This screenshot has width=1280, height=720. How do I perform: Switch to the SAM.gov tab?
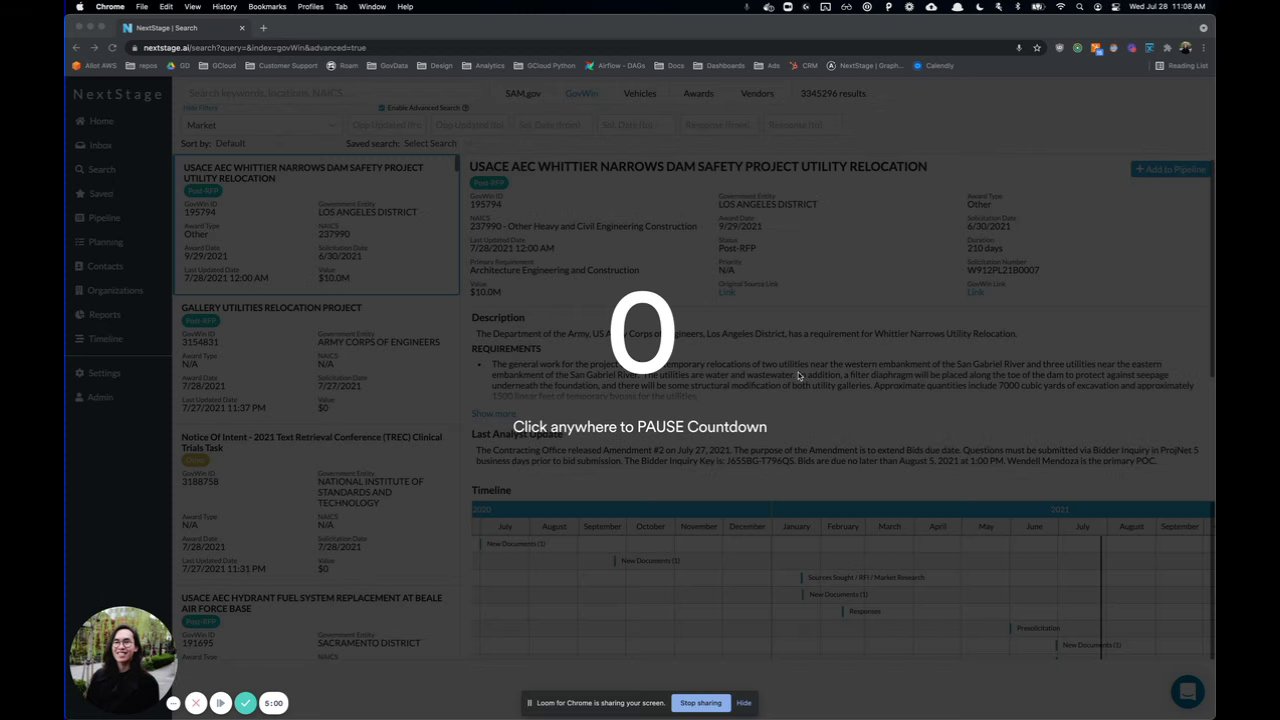pyautogui.click(x=523, y=94)
